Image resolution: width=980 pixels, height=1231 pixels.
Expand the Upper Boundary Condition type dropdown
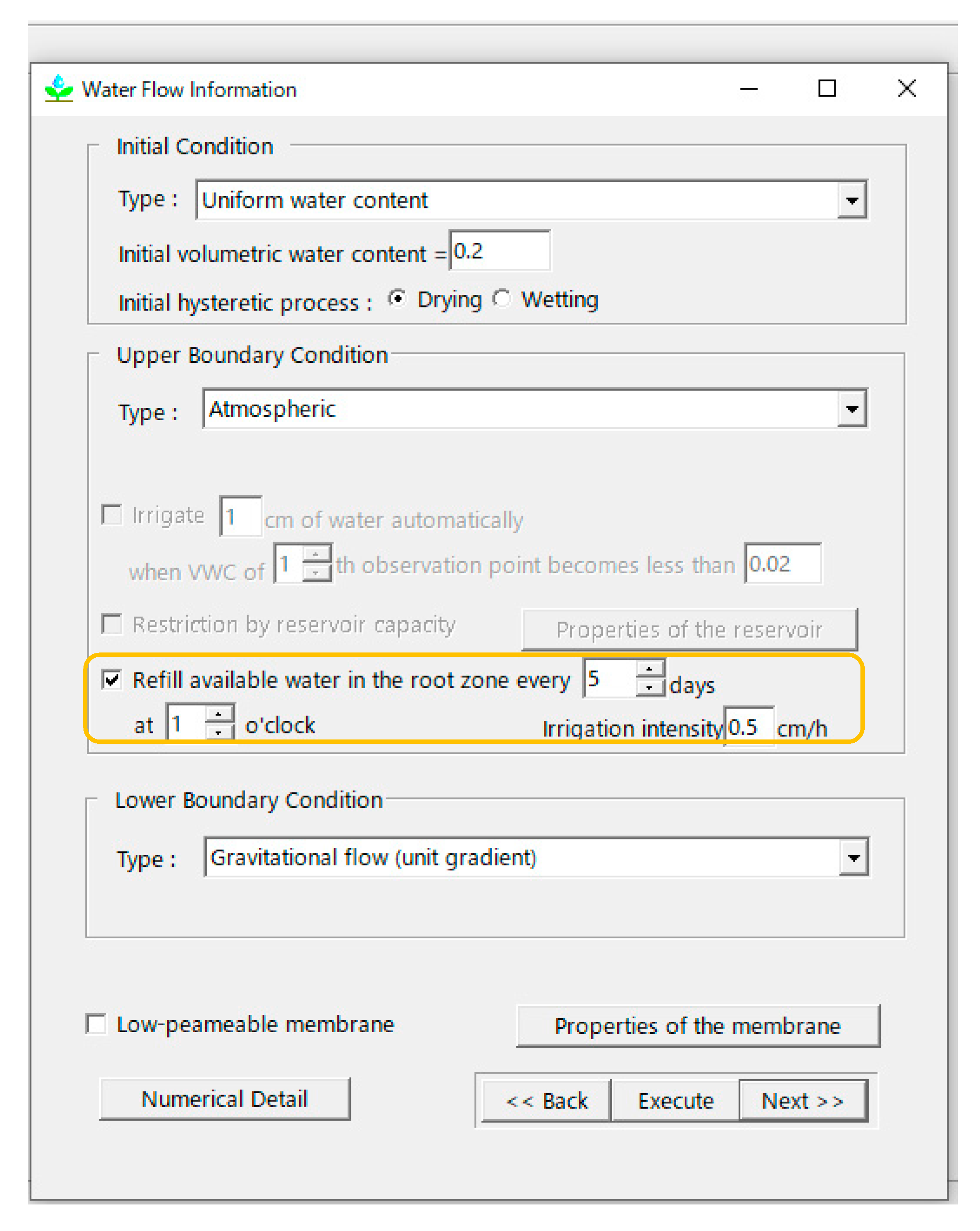click(852, 409)
